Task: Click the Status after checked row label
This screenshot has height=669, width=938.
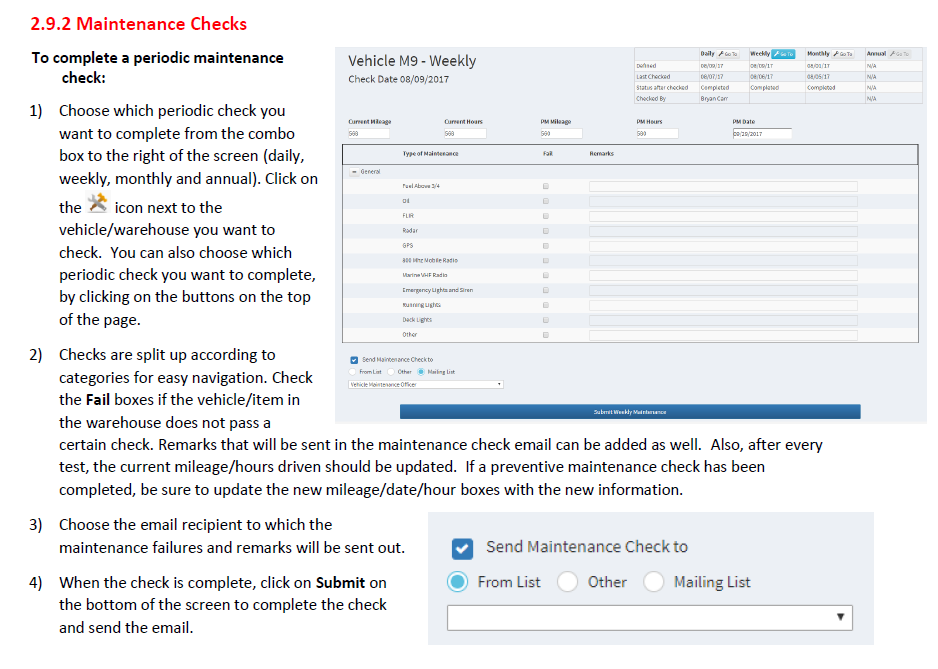Action: pos(662,88)
